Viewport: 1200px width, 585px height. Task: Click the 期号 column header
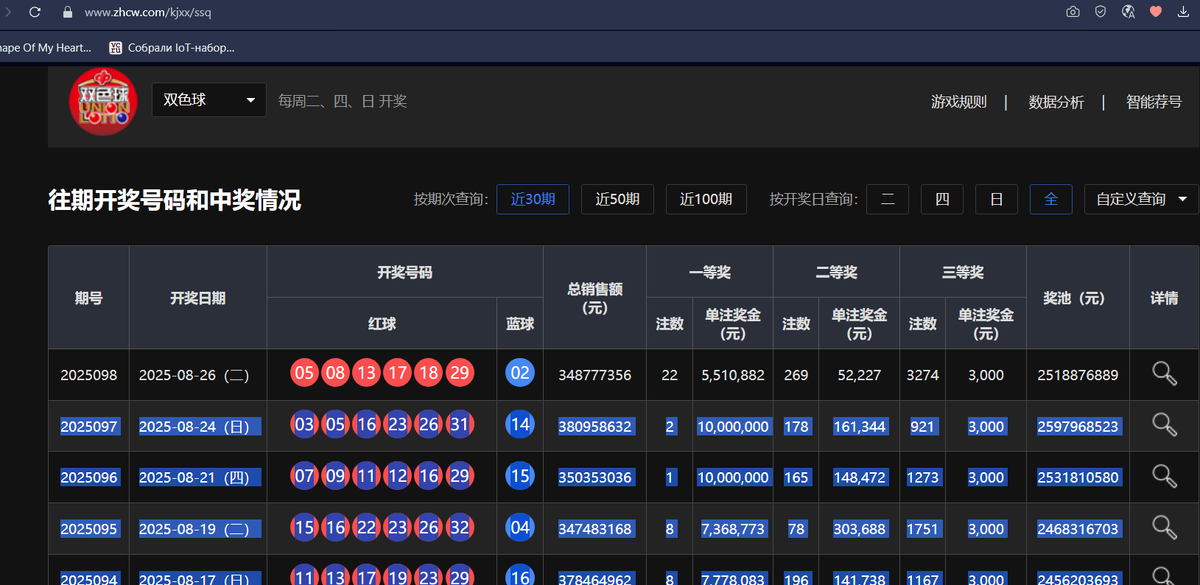[x=89, y=298]
